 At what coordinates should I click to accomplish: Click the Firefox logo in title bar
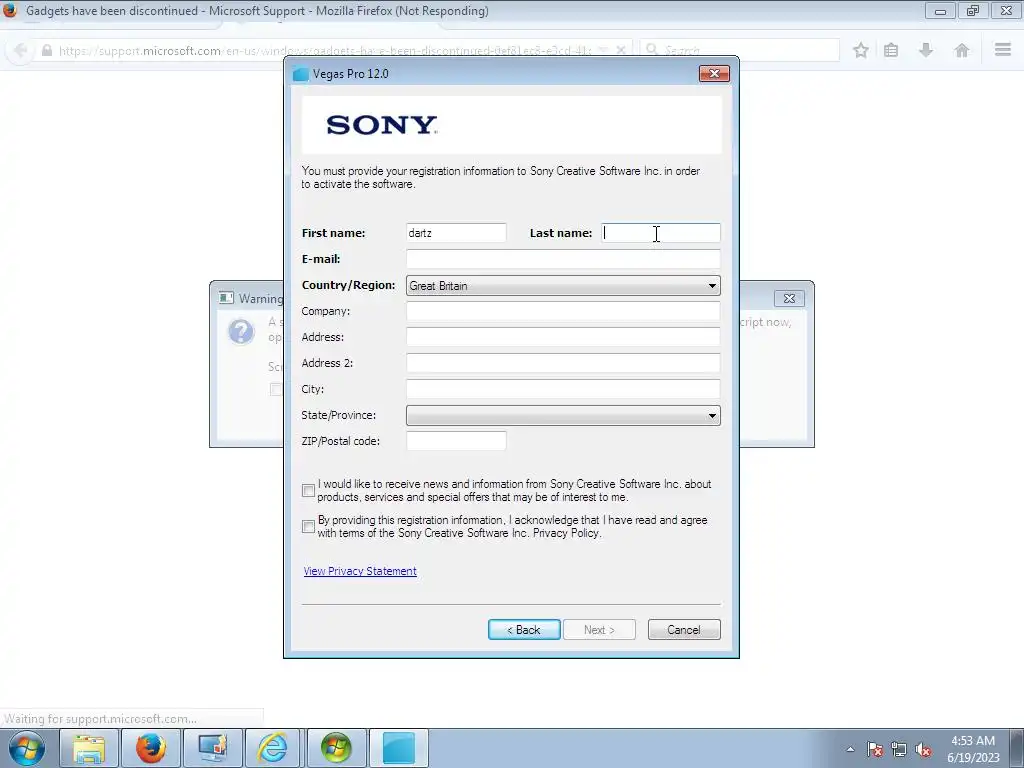pos(10,10)
